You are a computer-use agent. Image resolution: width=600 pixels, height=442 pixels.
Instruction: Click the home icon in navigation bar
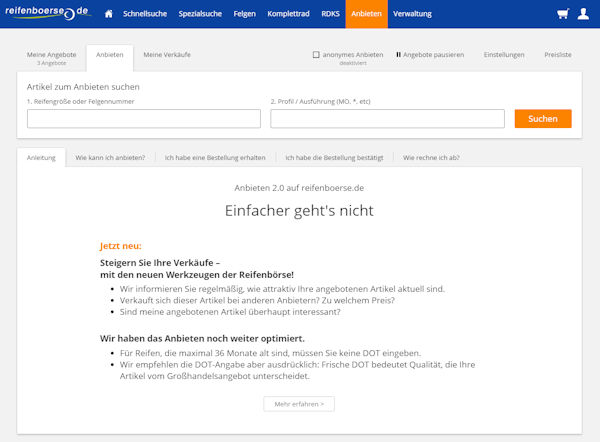click(x=108, y=14)
